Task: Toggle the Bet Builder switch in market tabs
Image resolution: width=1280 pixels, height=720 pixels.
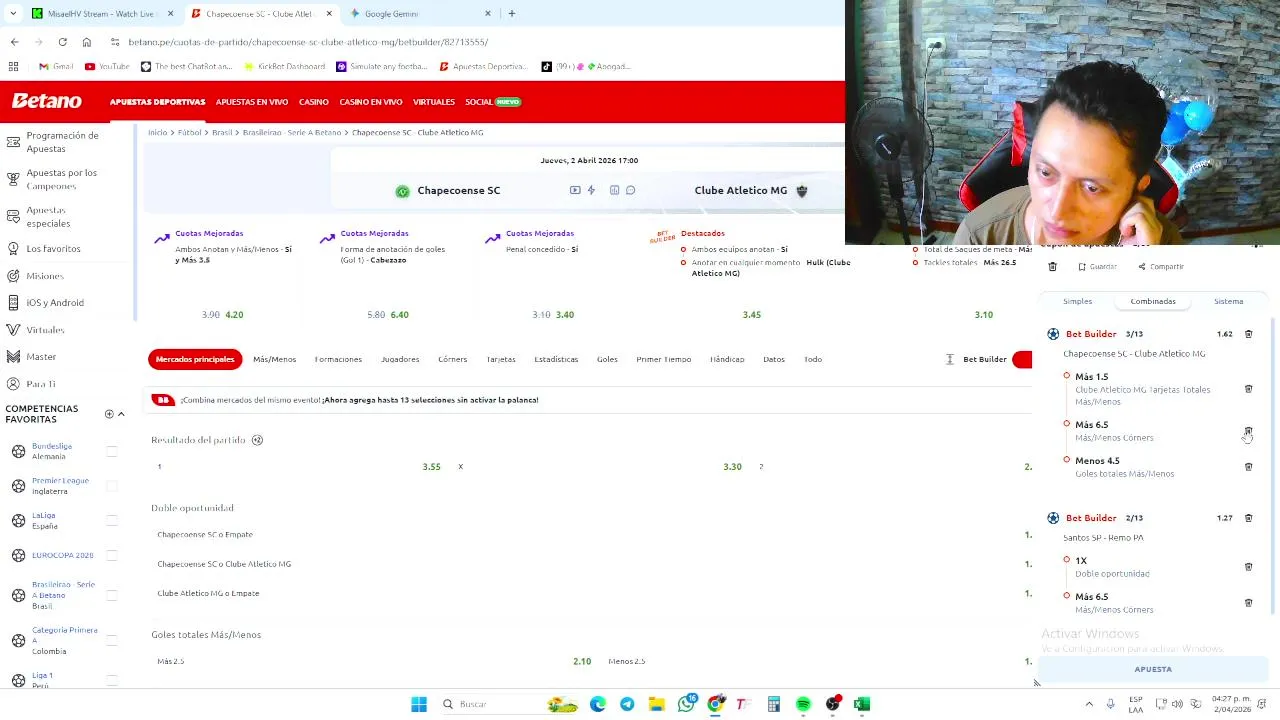Action: (1022, 360)
